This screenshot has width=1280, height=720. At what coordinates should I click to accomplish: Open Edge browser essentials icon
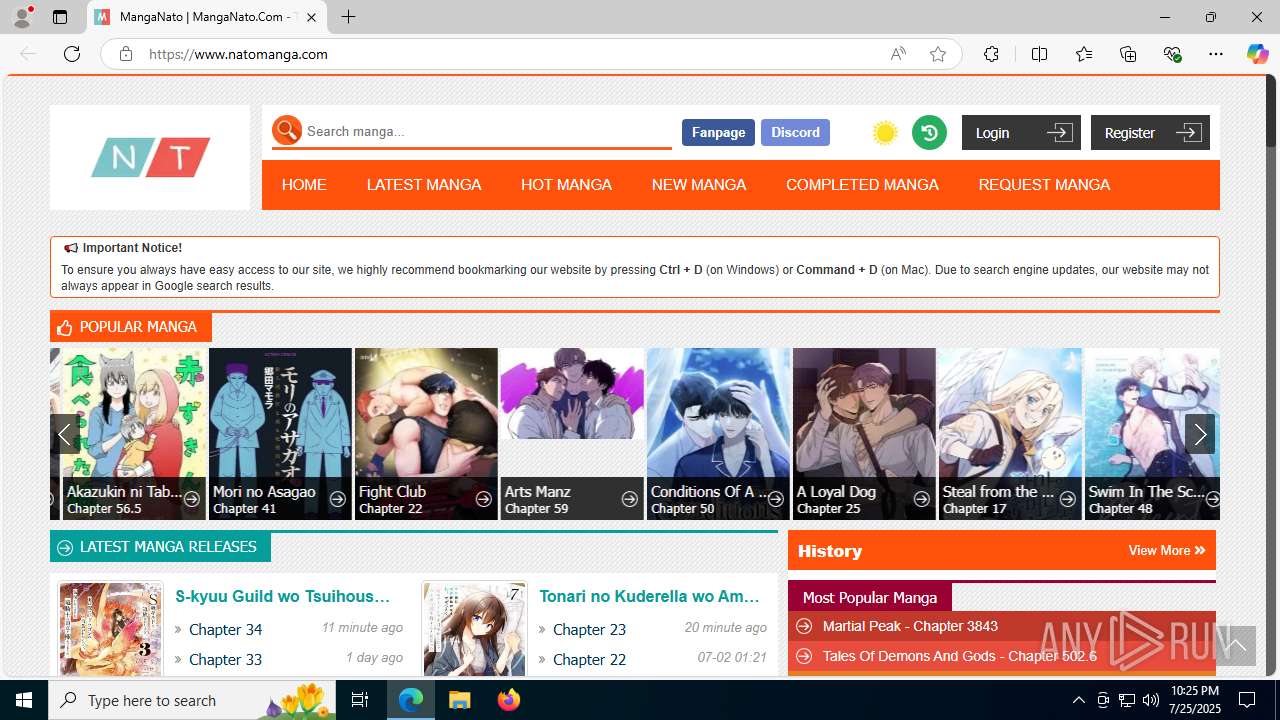[1173, 54]
